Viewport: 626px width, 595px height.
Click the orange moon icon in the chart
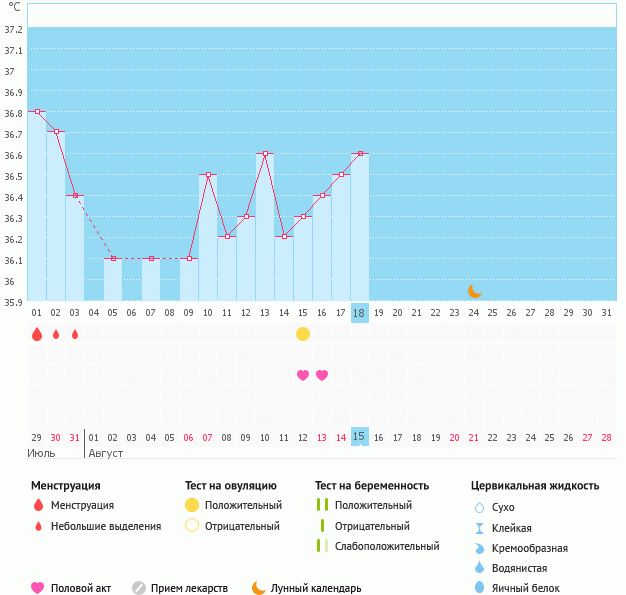tap(474, 291)
